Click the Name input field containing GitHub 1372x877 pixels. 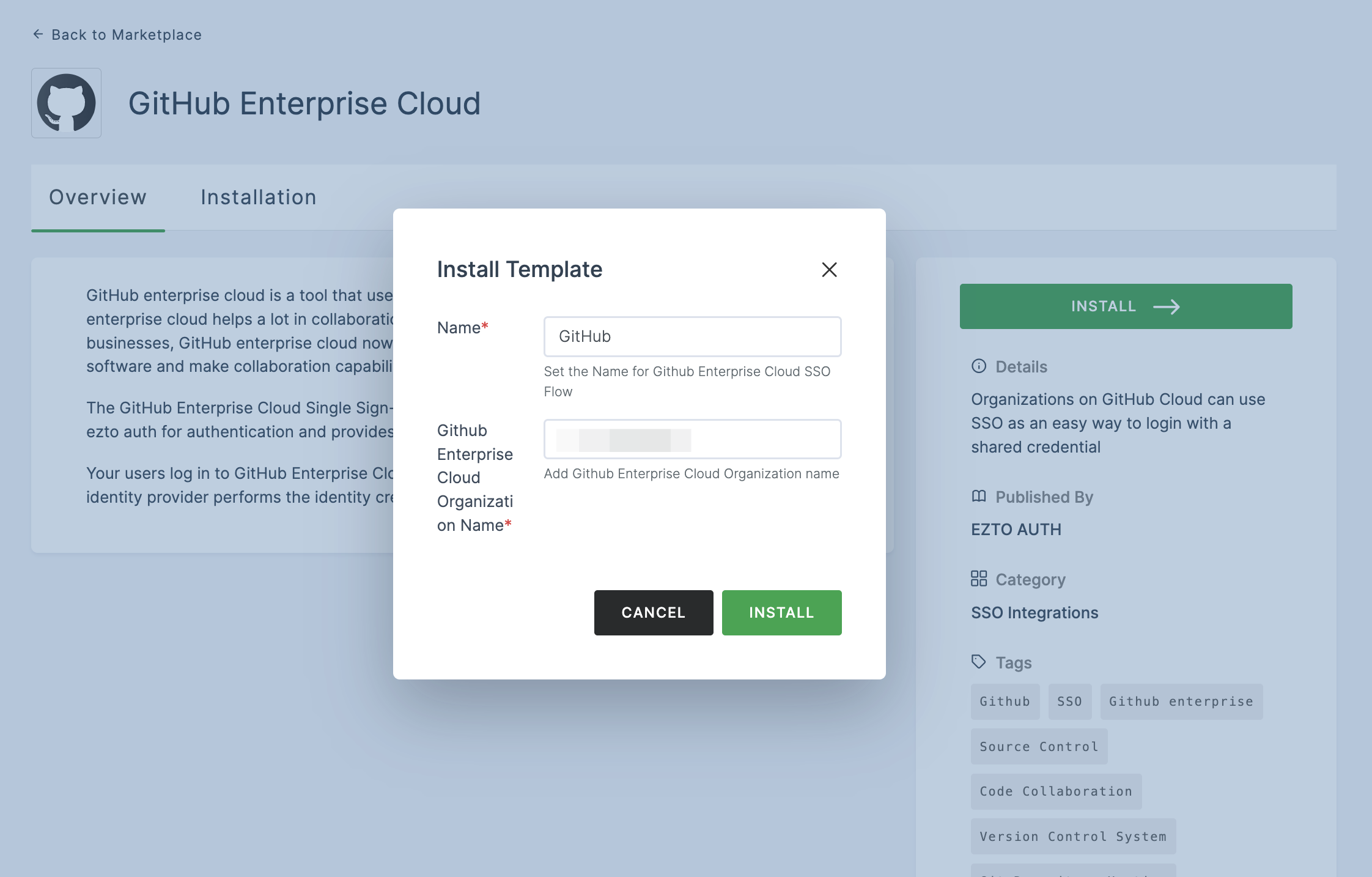(692, 336)
